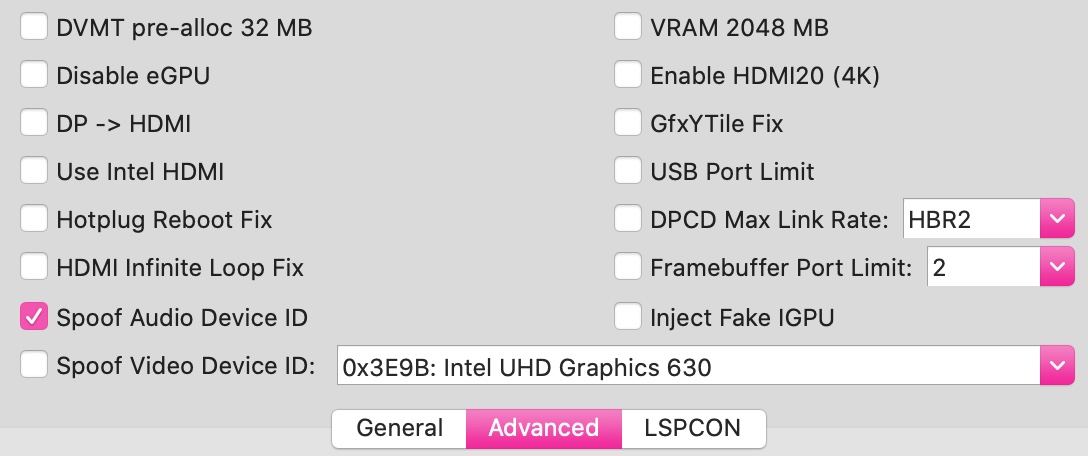Expand the Intel UHD Graphics 630 dropdown
Image resolution: width=1088 pixels, height=456 pixels.
[x=706, y=365]
